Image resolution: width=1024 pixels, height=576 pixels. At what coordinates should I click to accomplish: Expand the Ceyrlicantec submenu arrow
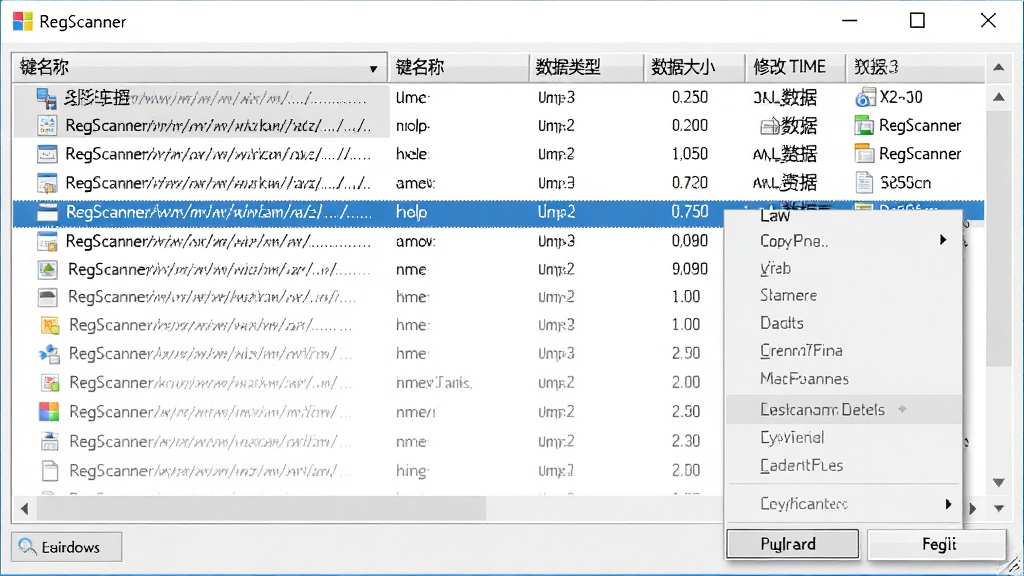(x=948, y=504)
